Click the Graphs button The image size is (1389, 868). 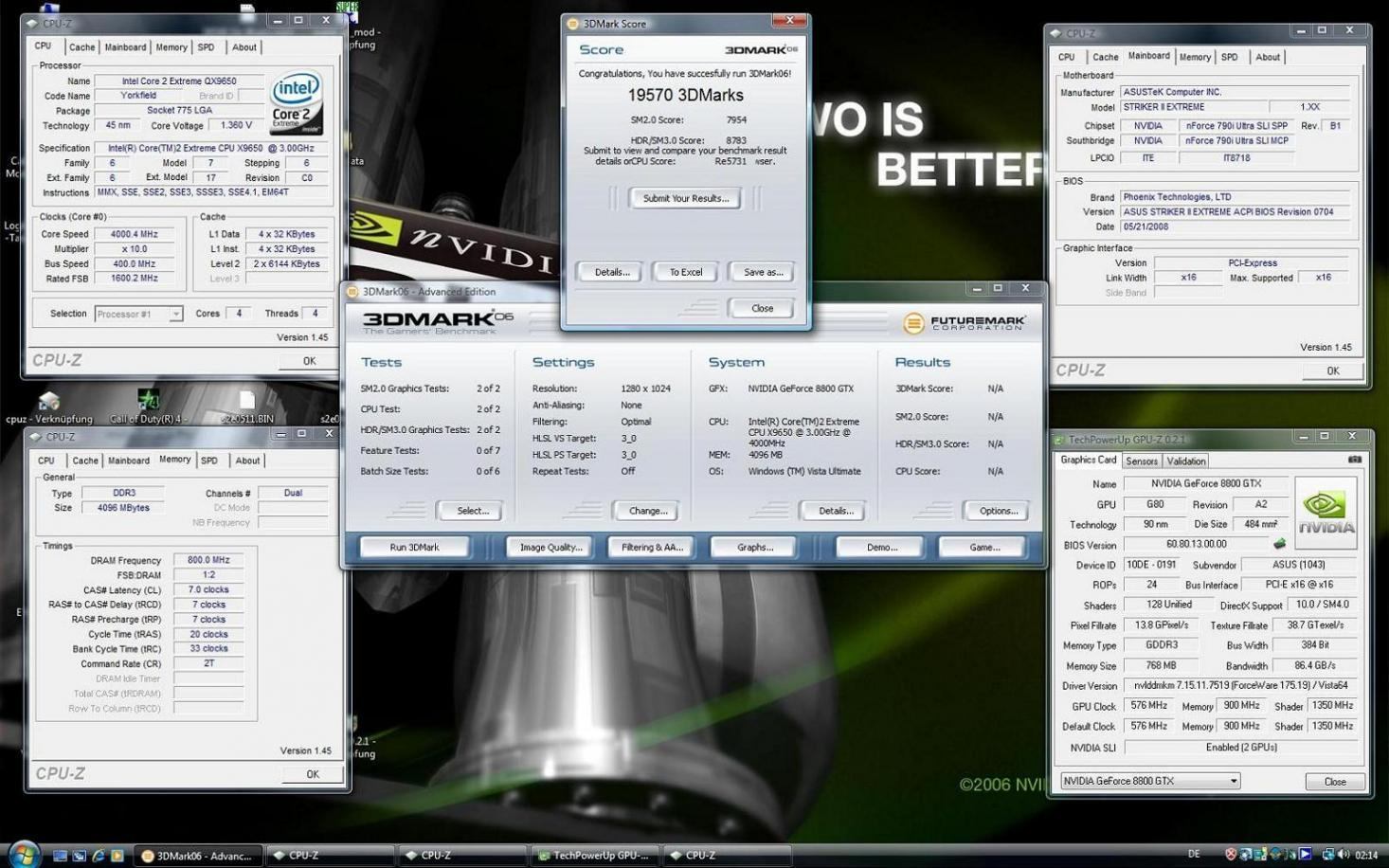coord(755,547)
